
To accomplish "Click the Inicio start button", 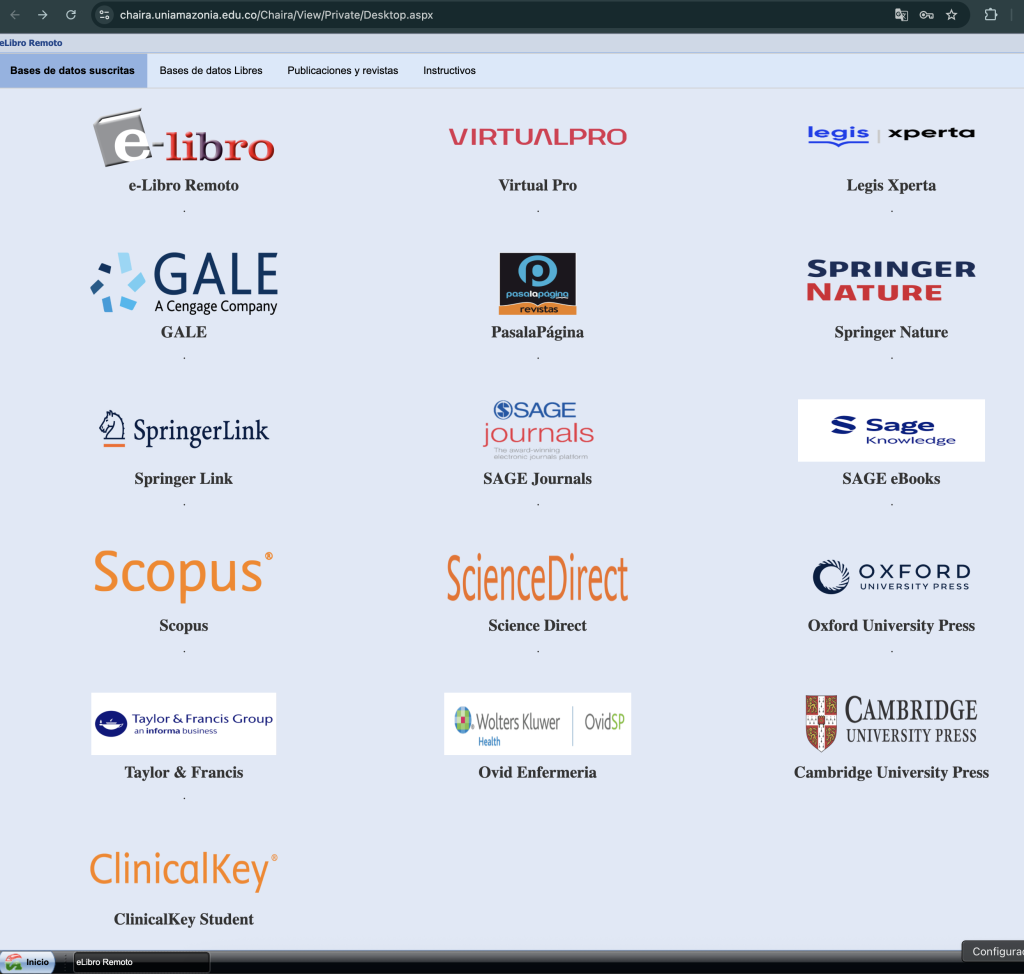I will click(28, 962).
